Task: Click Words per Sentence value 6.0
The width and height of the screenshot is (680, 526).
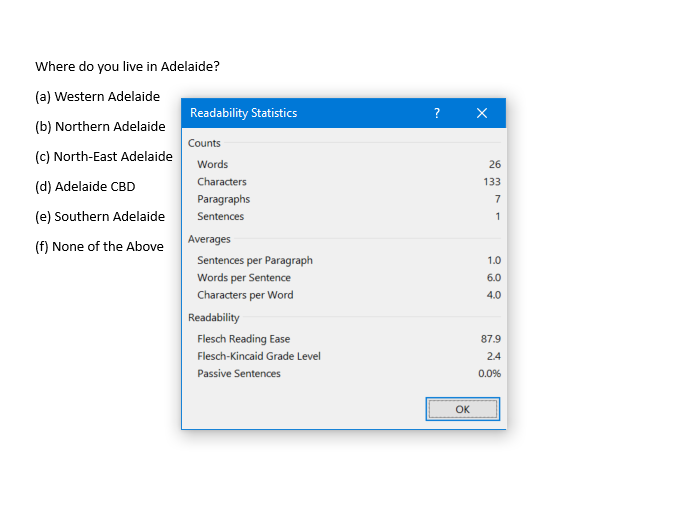Action: 494,278
